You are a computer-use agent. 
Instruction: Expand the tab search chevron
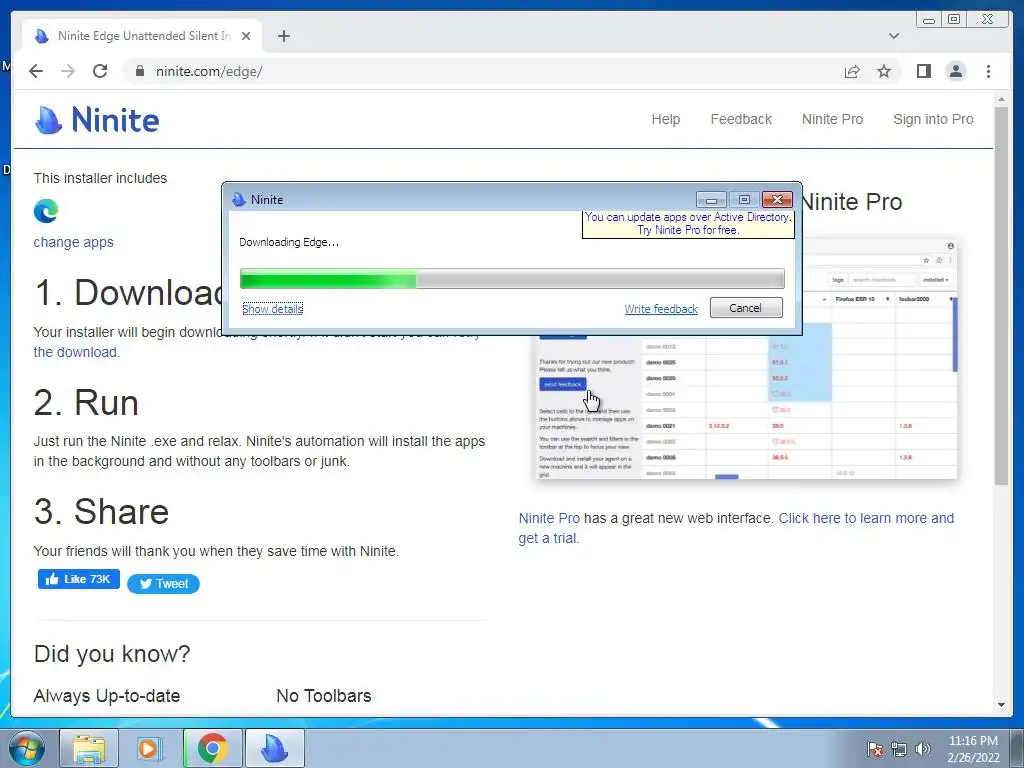[893, 36]
